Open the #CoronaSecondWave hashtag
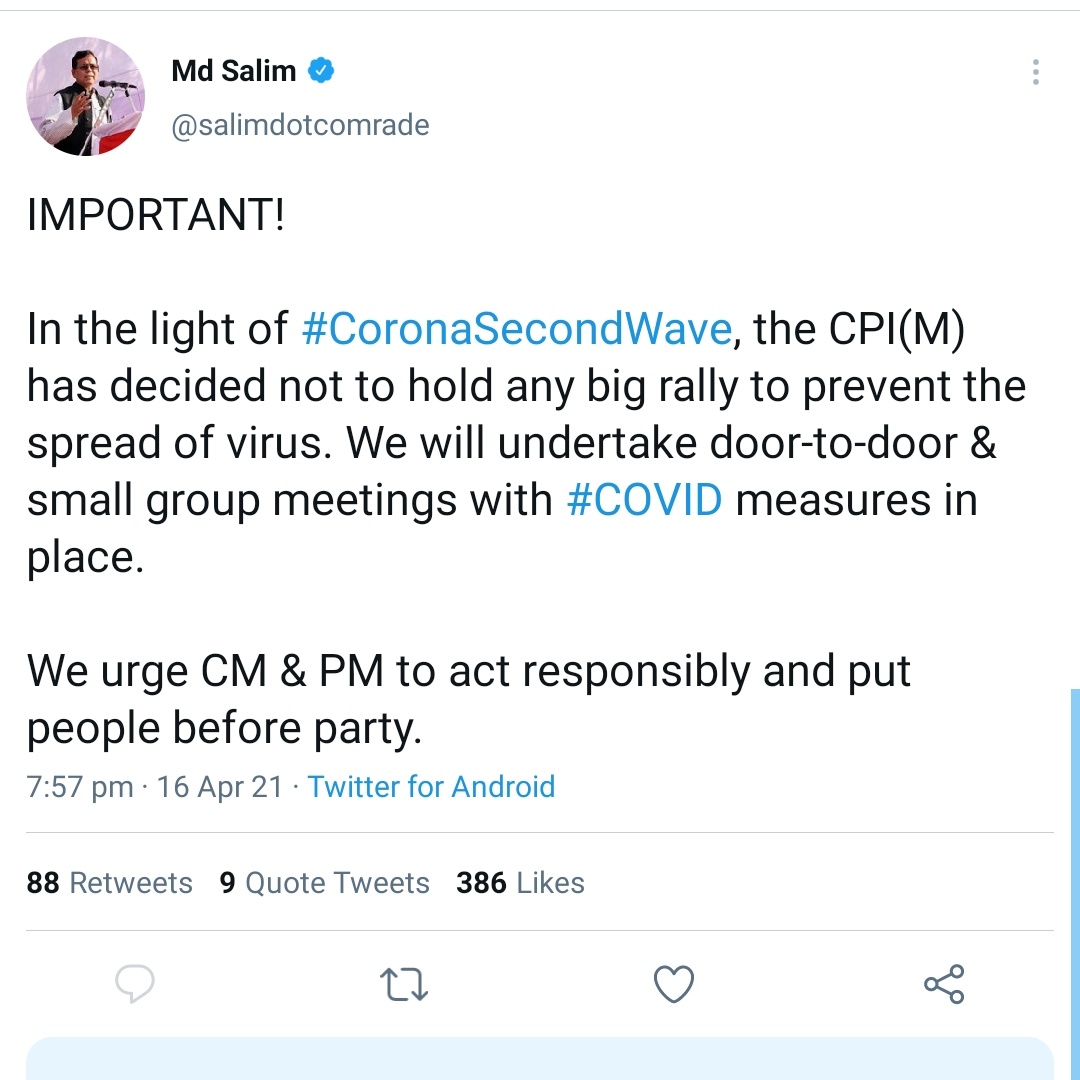1080x1080 pixels. (517, 329)
